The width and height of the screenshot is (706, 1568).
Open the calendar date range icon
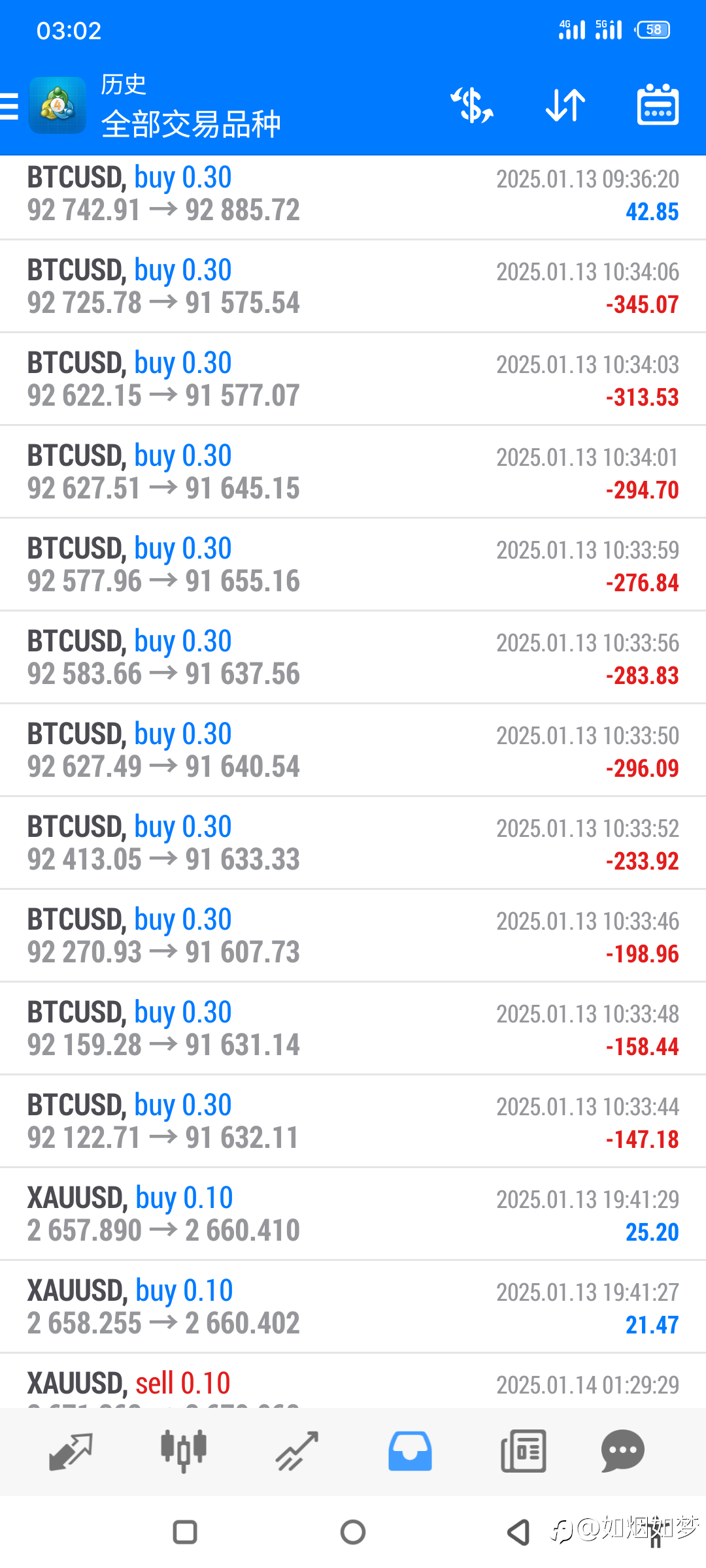pyautogui.click(x=658, y=105)
